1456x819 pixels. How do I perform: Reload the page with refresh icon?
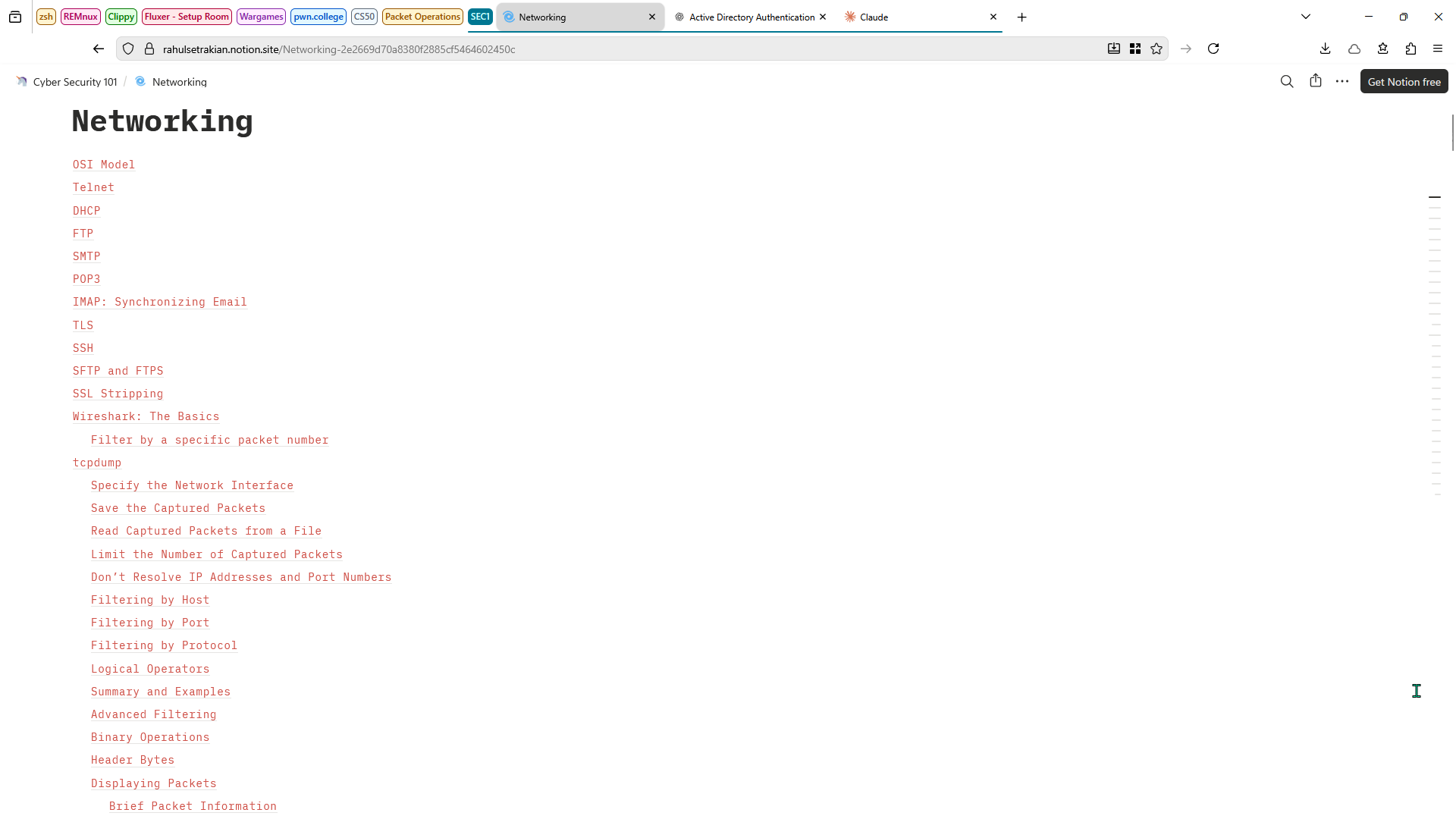click(1213, 49)
